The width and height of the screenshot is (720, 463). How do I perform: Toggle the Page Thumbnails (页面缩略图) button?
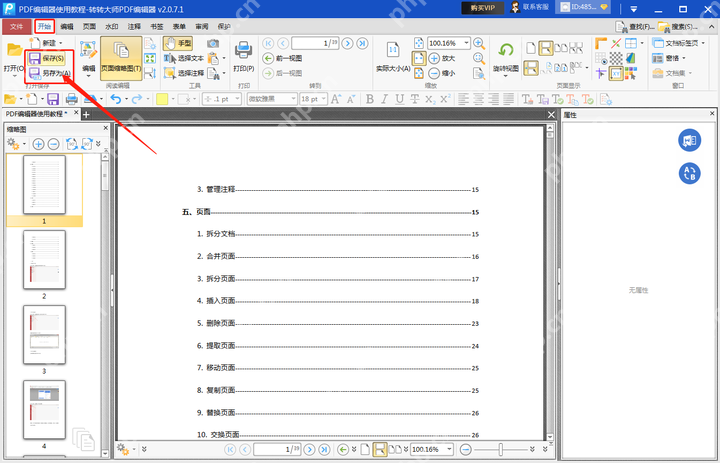click(121, 58)
